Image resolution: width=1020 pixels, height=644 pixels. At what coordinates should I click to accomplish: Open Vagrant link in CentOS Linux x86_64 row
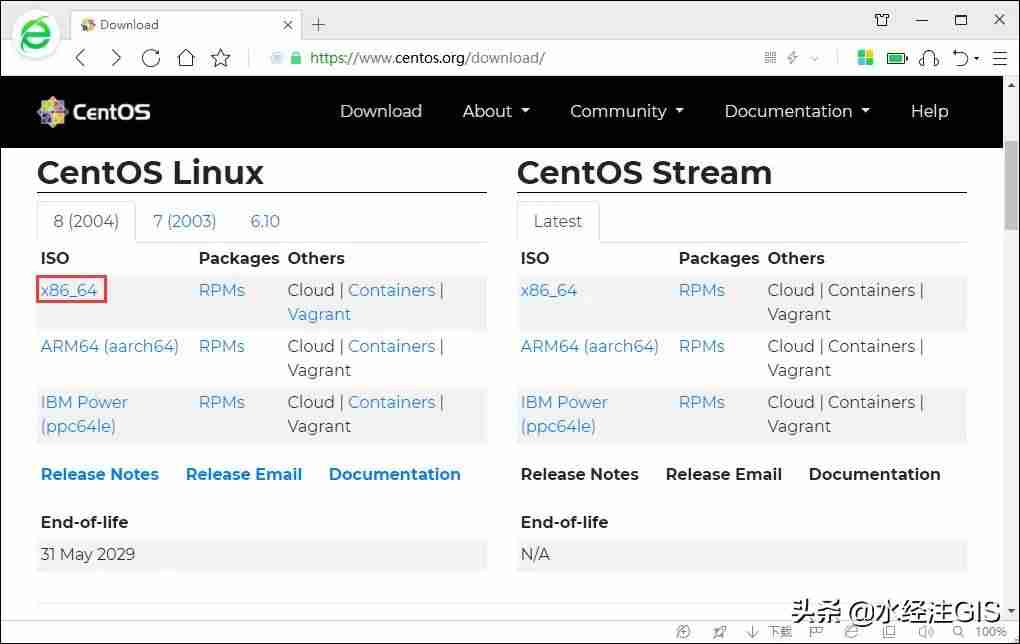(x=319, y=314)
